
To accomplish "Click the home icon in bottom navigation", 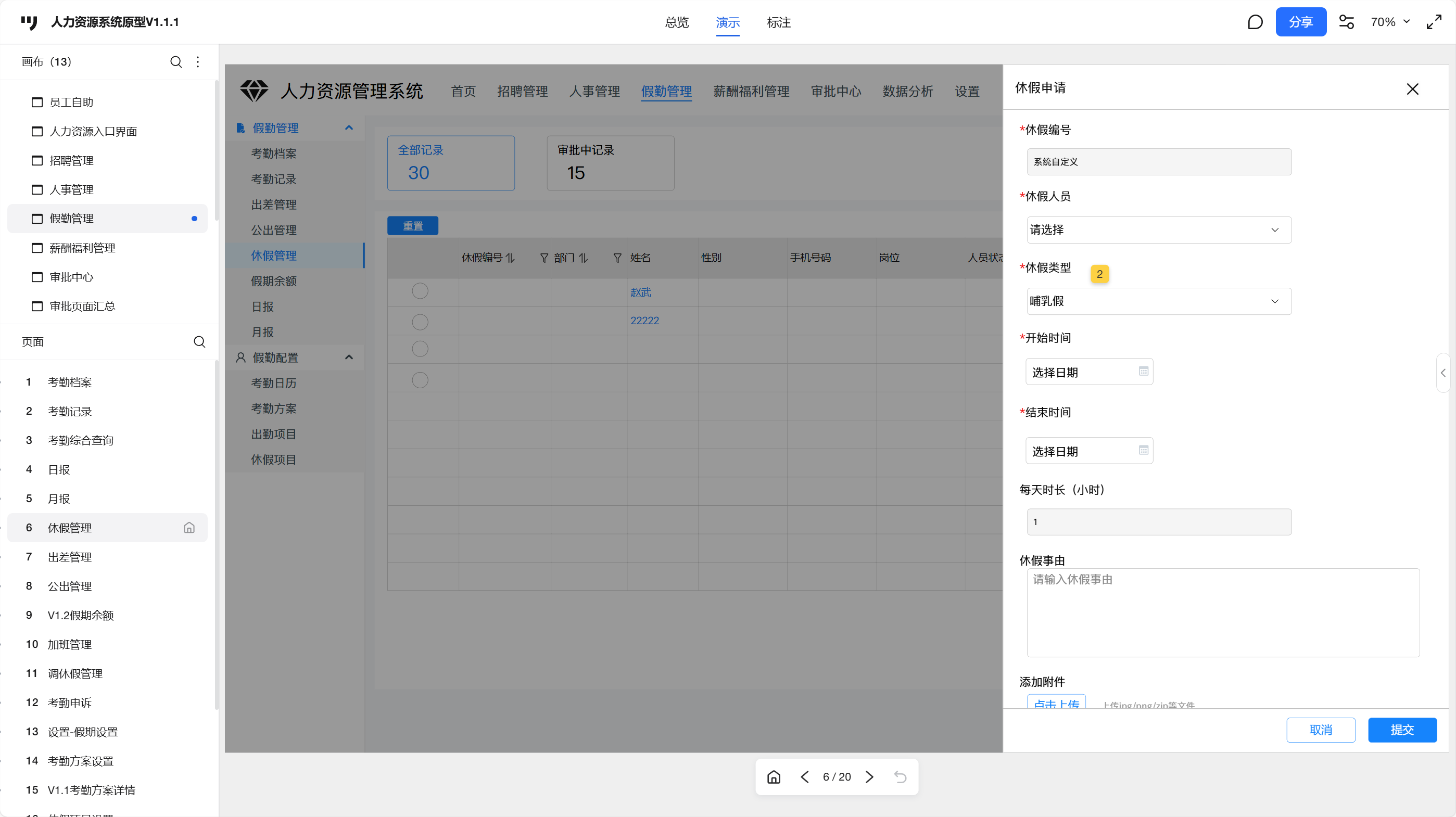I will [774, 777].
